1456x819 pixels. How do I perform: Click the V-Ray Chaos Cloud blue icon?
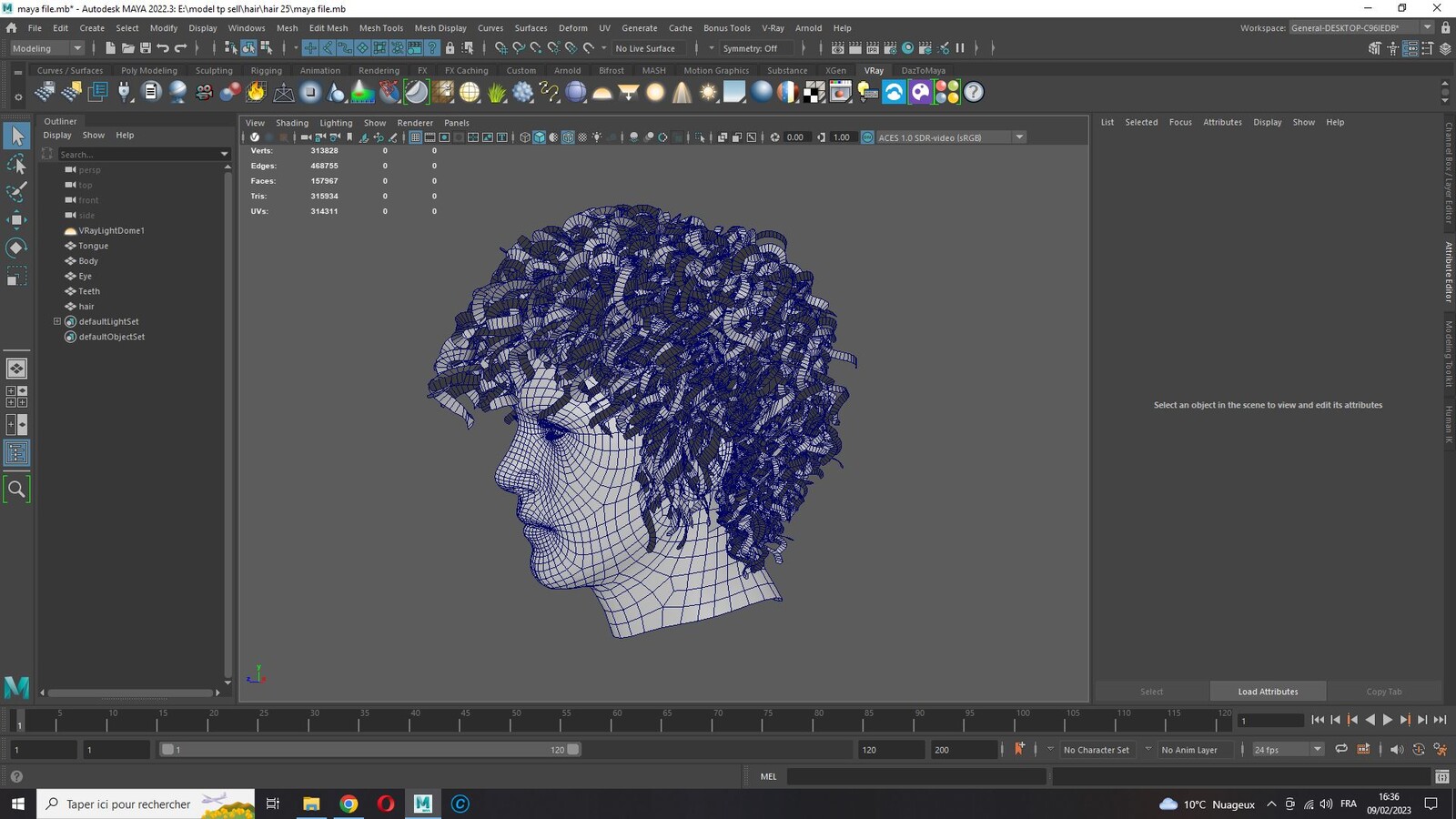894,92
